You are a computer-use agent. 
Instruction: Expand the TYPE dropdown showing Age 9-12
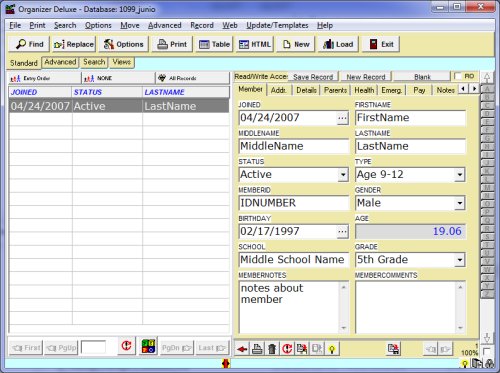[460, 175]
